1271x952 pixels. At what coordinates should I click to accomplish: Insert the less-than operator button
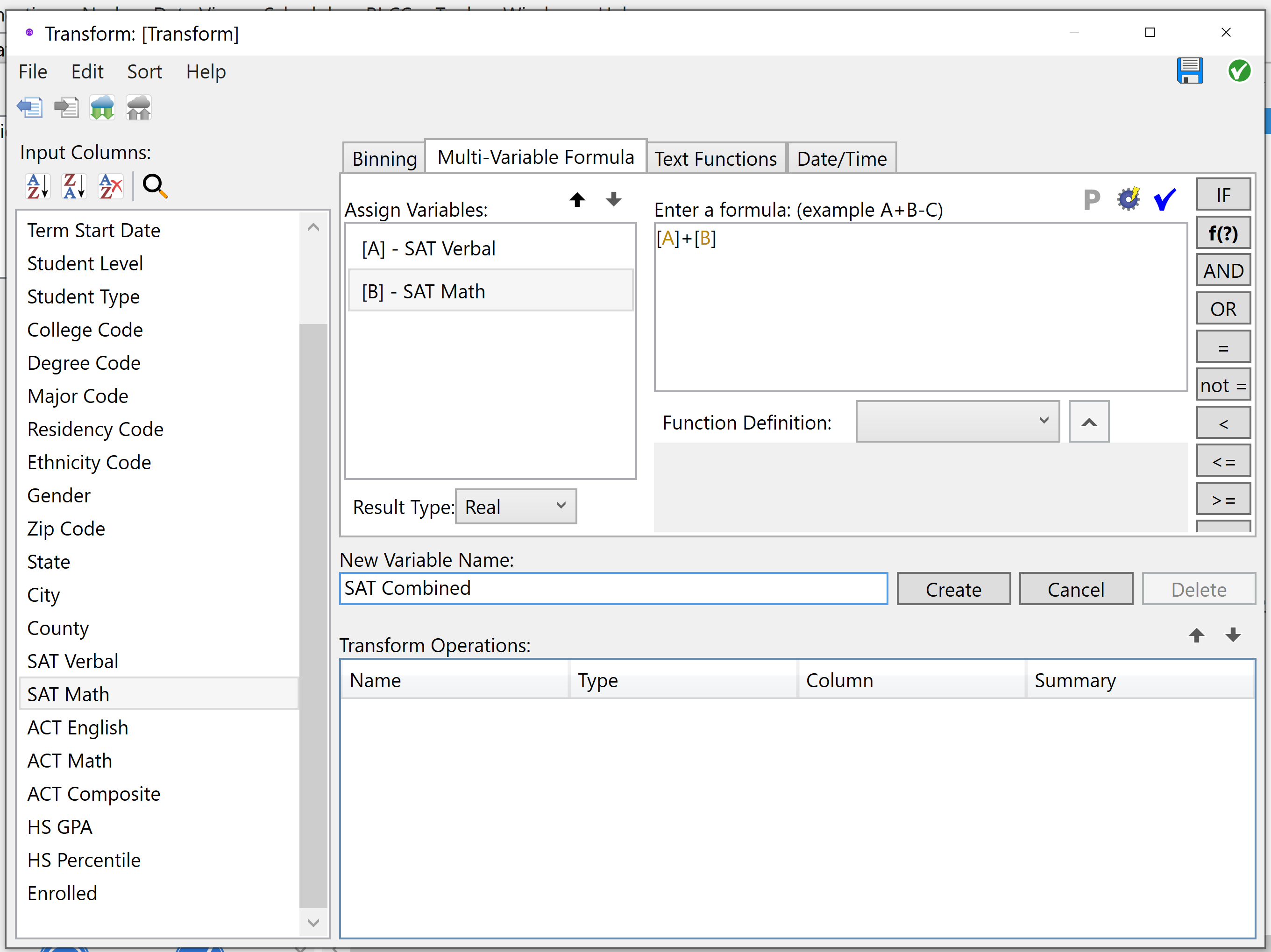(x=1223, y=423)
